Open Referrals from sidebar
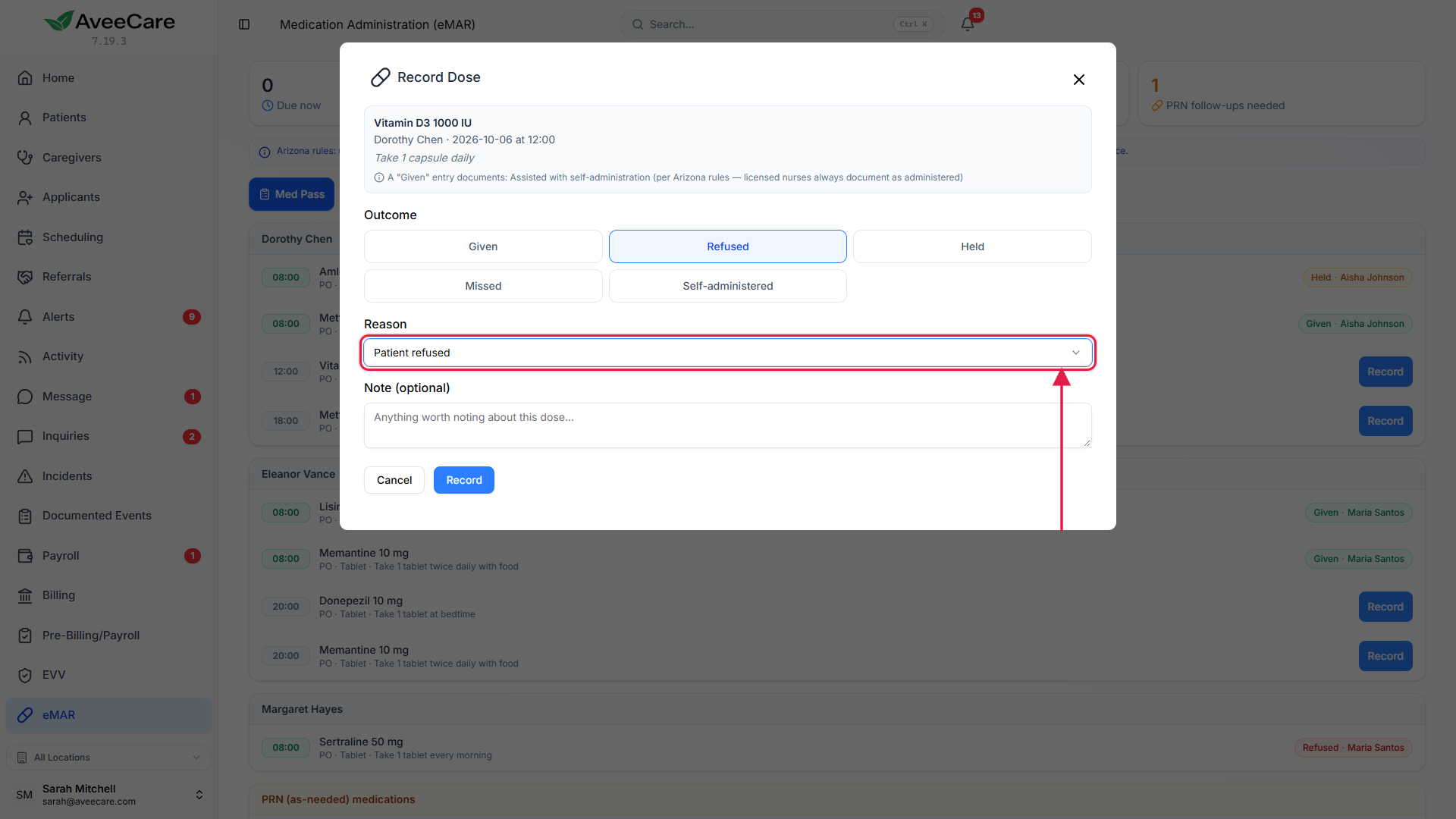 108,277
